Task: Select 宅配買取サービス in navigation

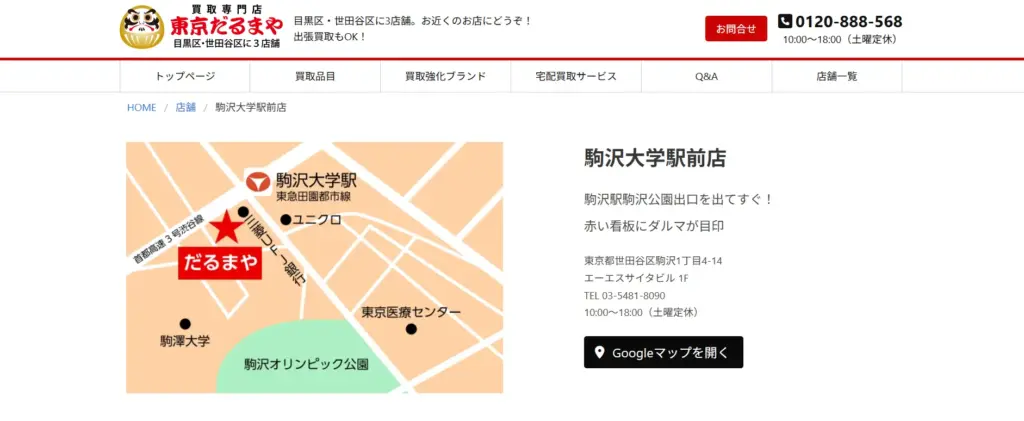Action: tap(576, 76)
